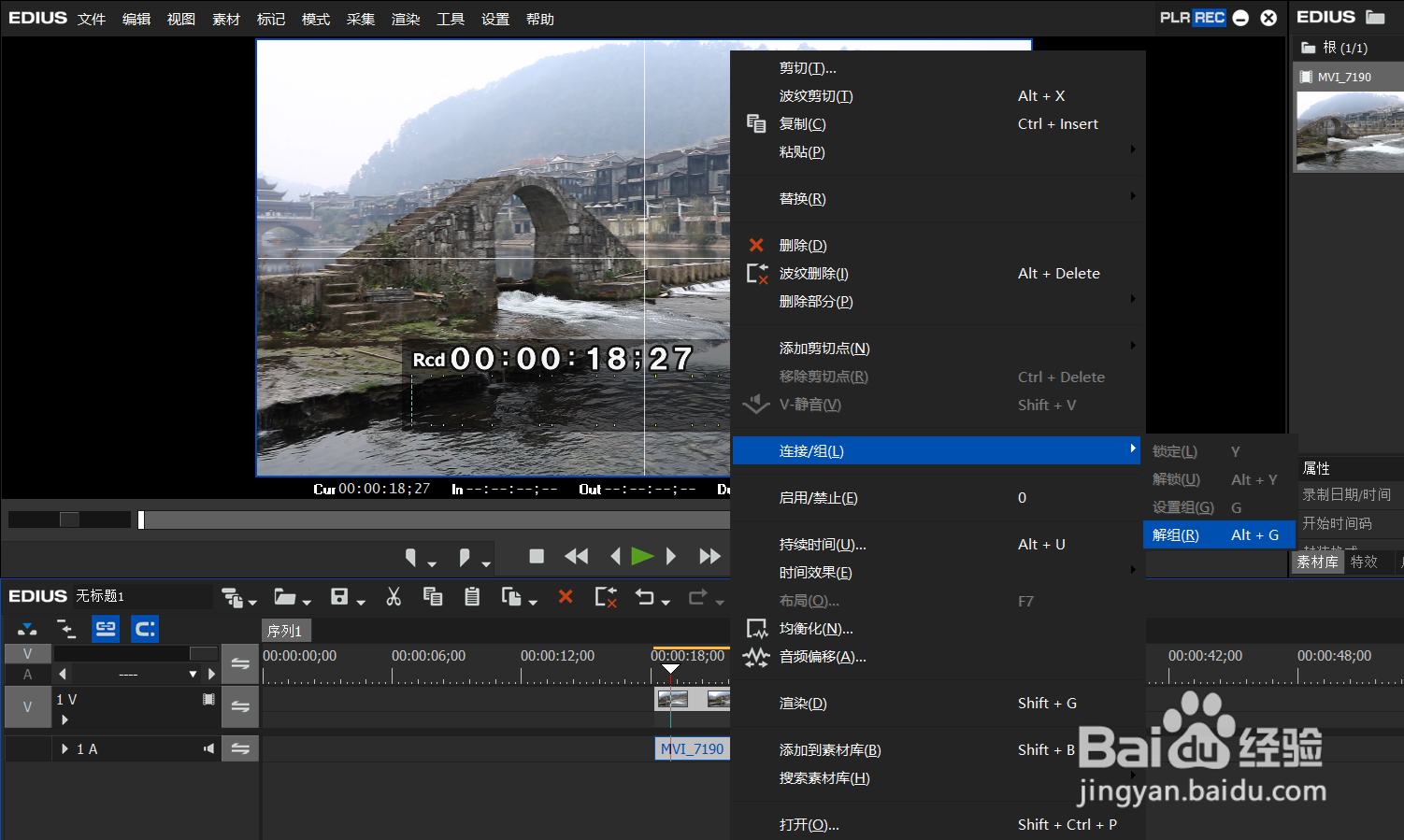Toggle the A source channel patch
The image size is (1404, 840).
click(x=27, y=675)
